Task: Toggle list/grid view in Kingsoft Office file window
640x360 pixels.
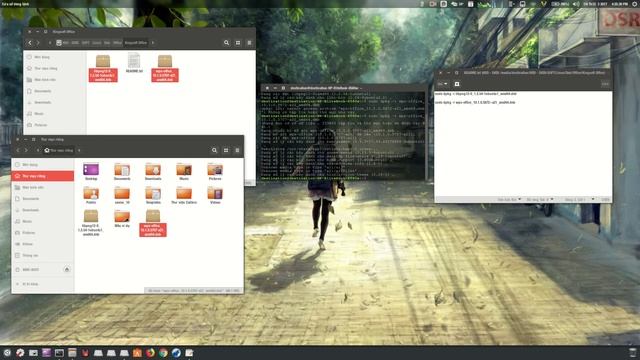Action: pyautogui.click(x=238, y=42)
